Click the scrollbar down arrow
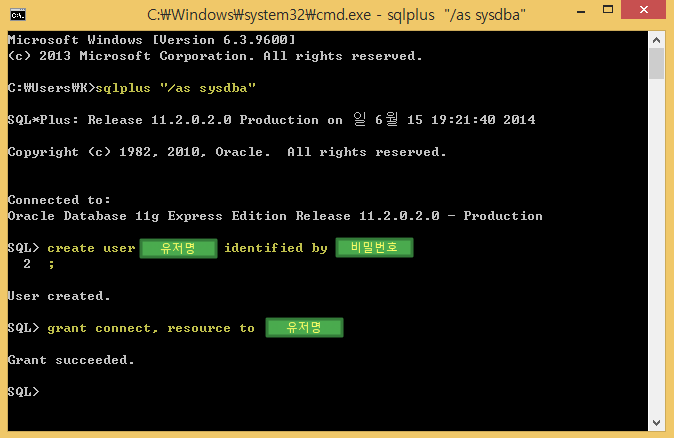This screenshot has height=438, width=674. pos(656,423)
